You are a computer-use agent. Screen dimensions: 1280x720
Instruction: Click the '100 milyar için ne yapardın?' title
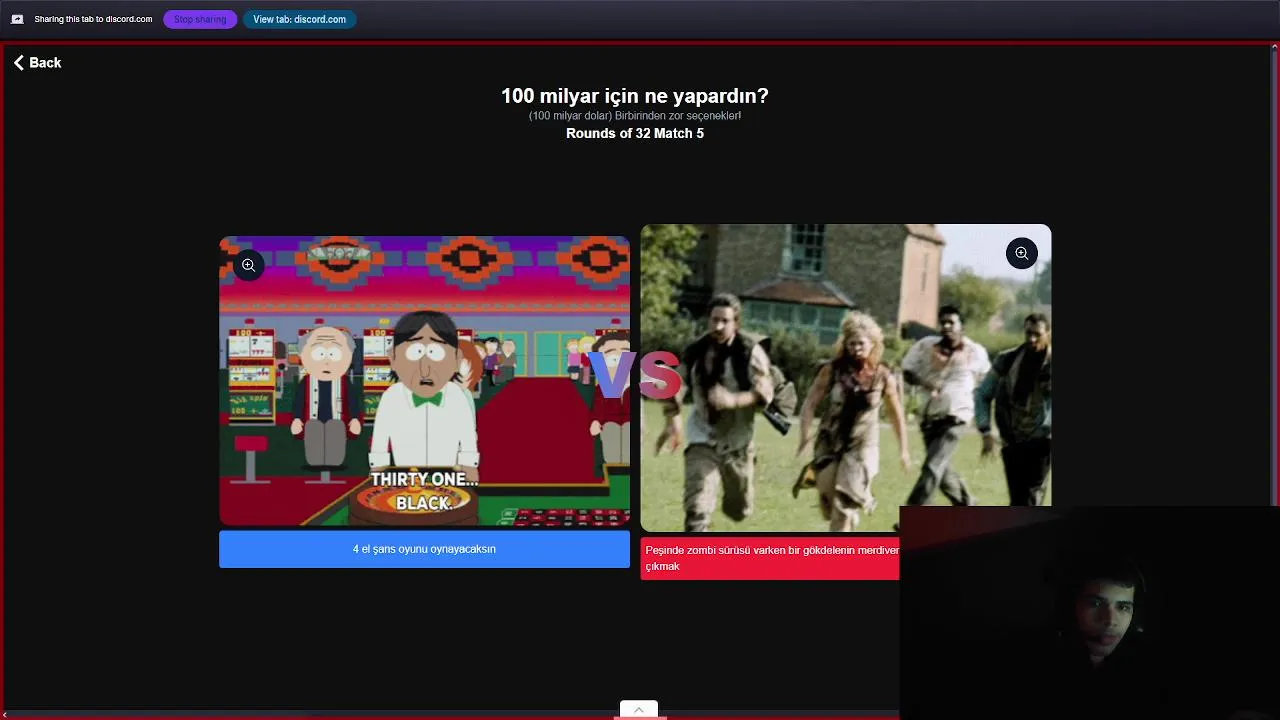635,96
